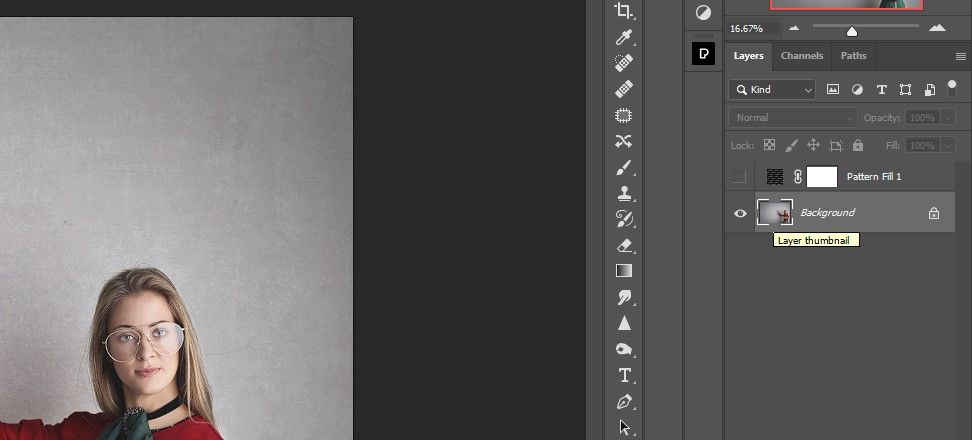Select the Clone Stamp tool

pyautogui.click(x=624, y=193)
